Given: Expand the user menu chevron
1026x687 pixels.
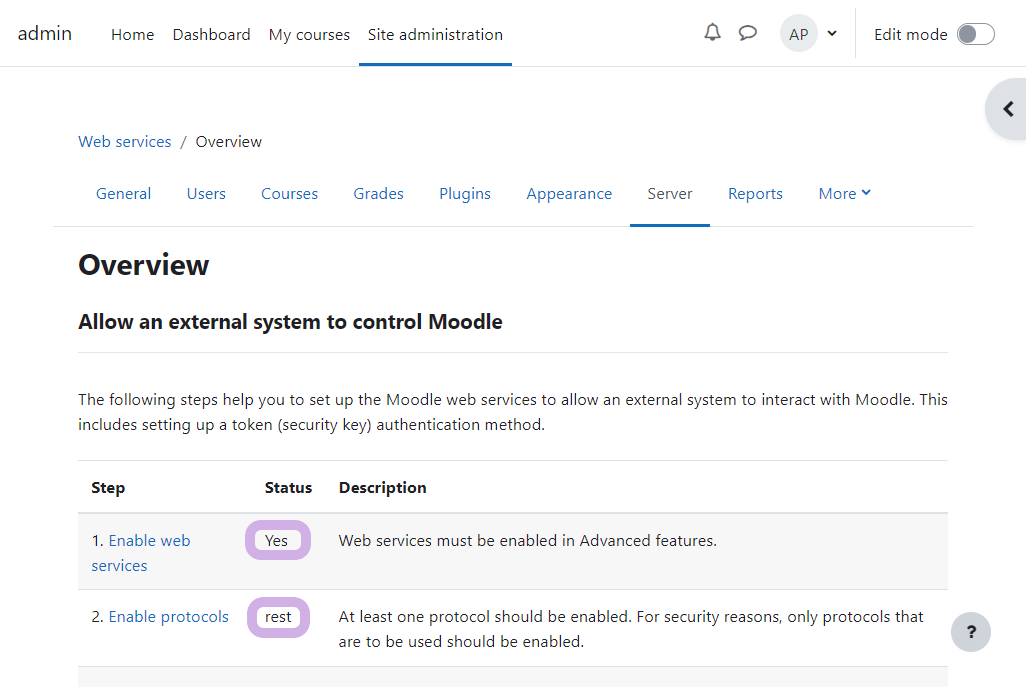Looking at the screenshot, I should point(832,34).
